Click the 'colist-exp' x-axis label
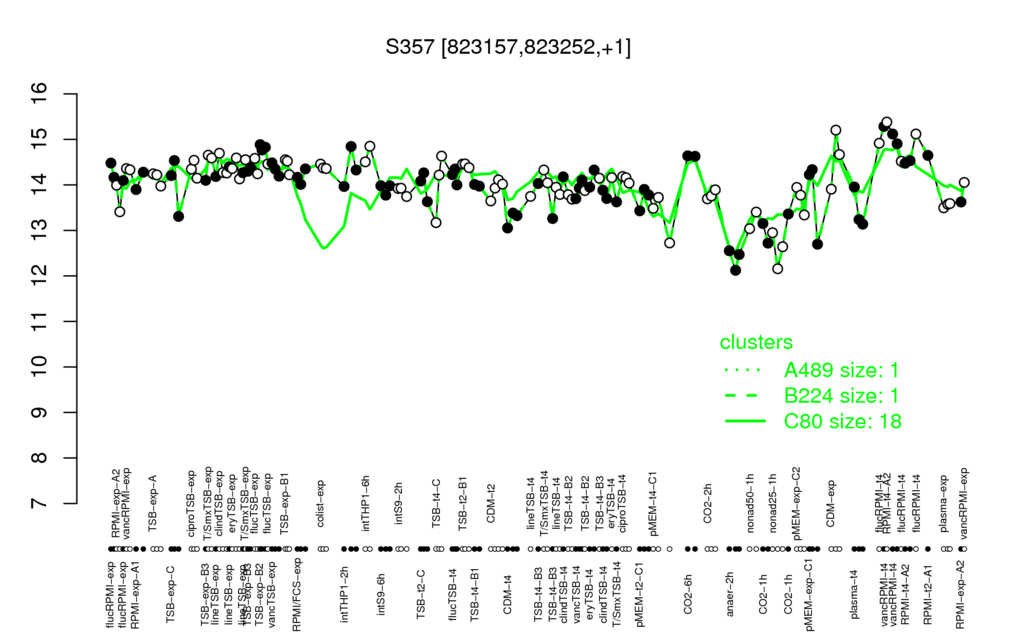Screen dimensions: 1024x640 [x=321, y=504]
